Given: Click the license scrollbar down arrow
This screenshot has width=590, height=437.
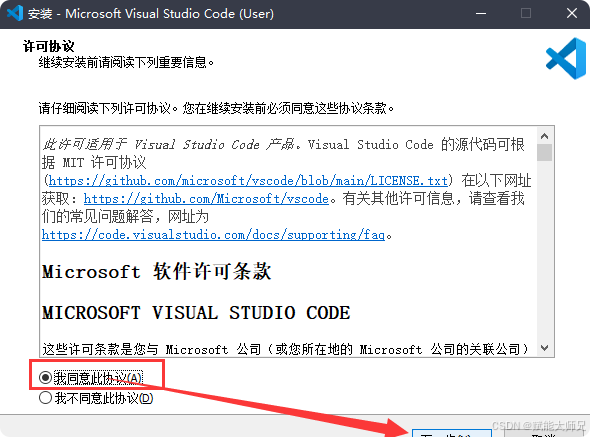Looking at the screenshot, I should pyautogui.click(x=544, y=348).
